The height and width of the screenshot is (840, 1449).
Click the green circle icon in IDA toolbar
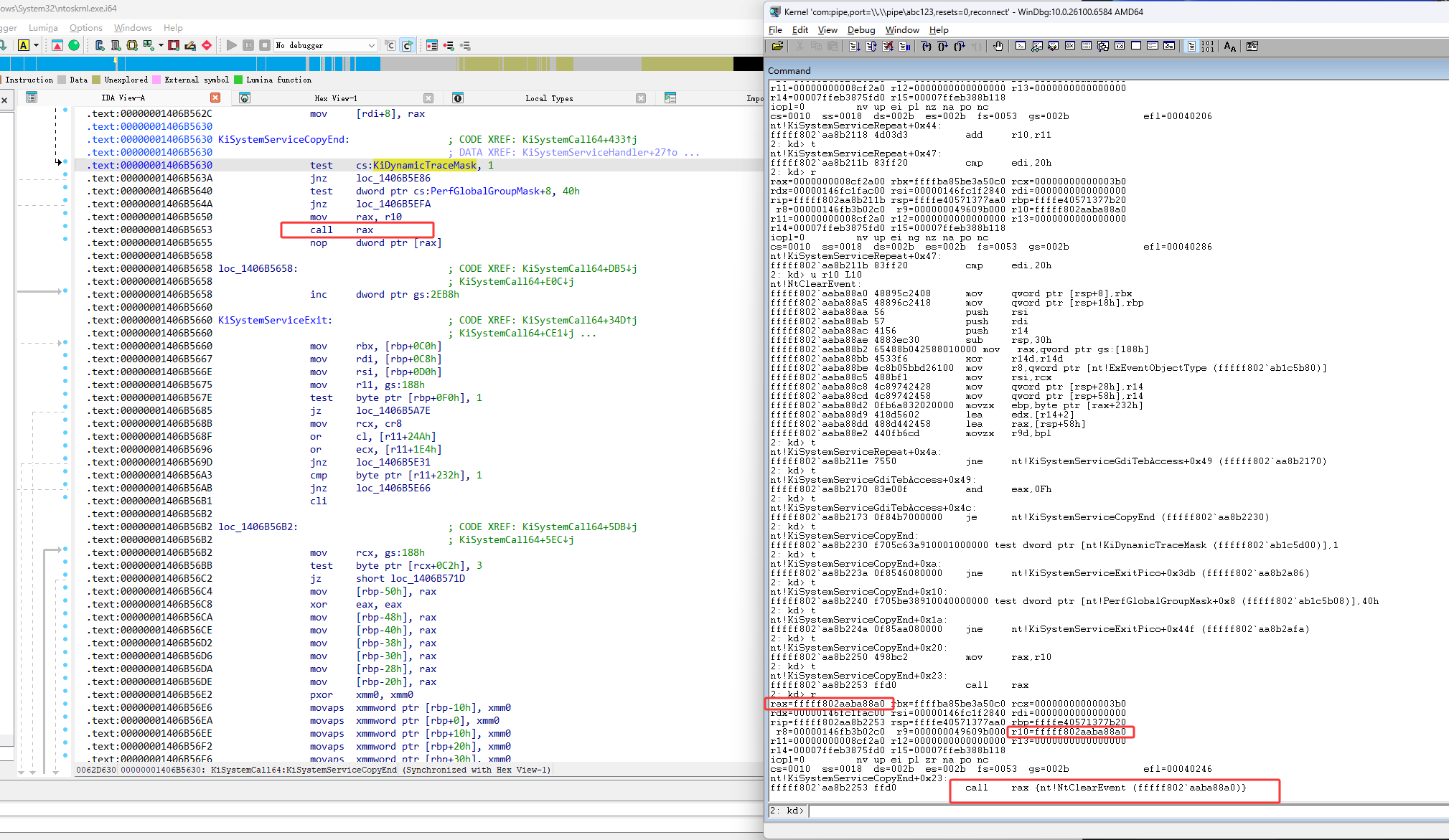[x=74, y=45]
